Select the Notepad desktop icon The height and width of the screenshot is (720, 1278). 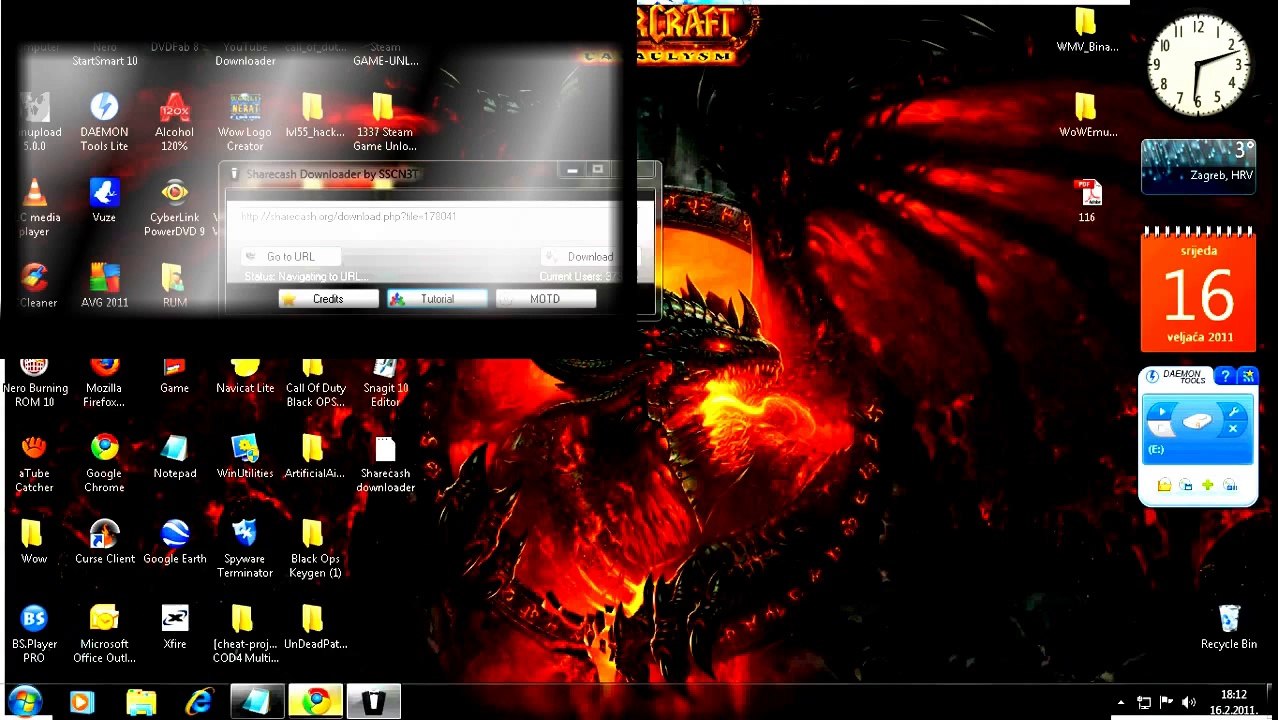point(174,456)
